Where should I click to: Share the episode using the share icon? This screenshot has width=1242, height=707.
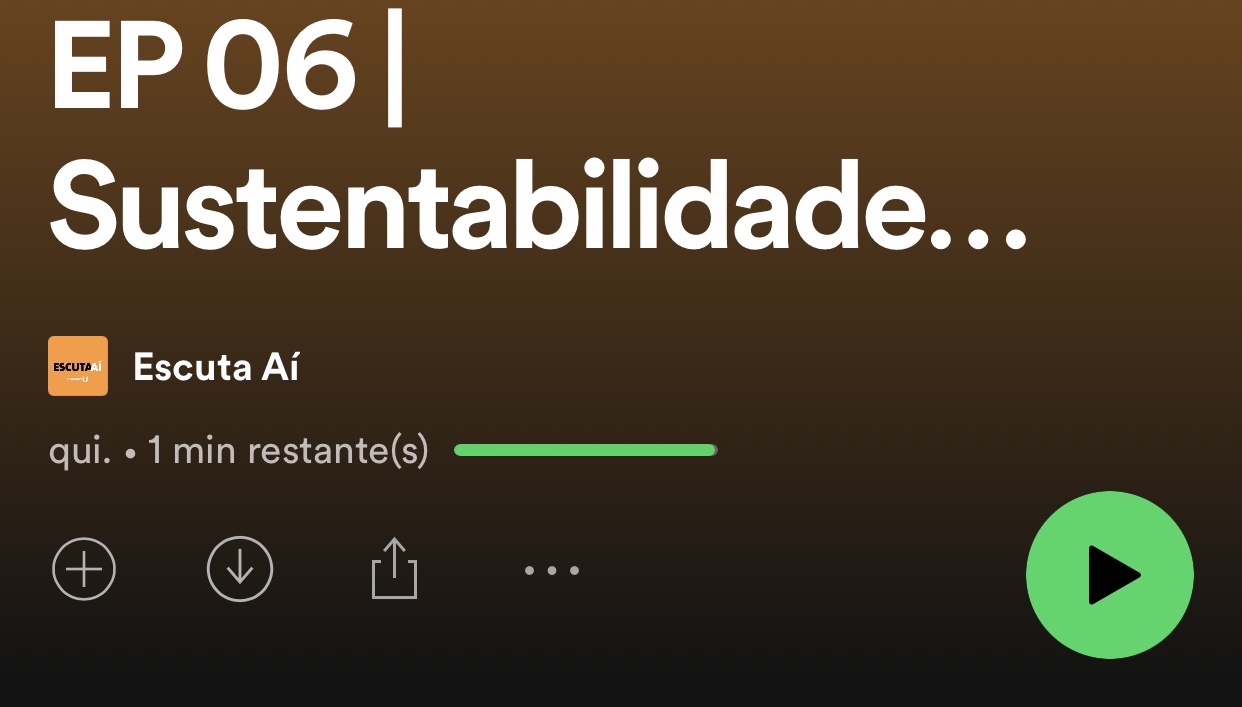394,568
